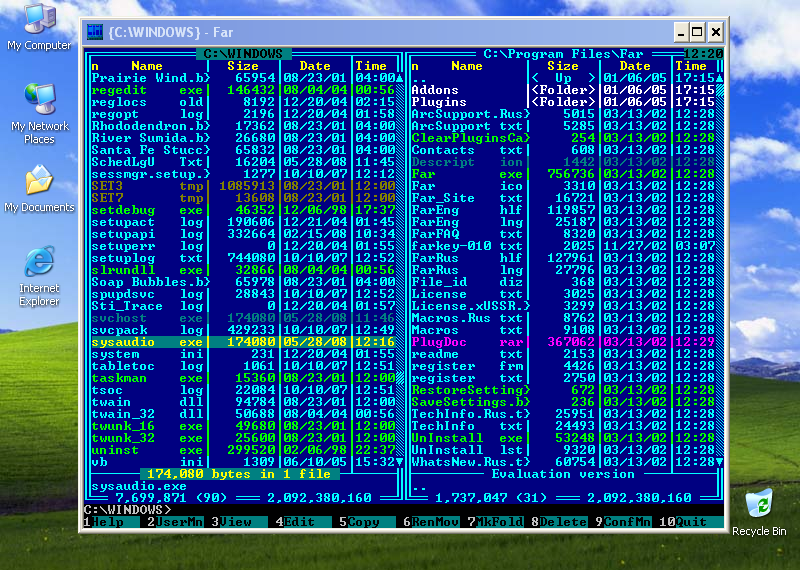
Task: Click the Name column header in left panel
Action: [146, 66]
